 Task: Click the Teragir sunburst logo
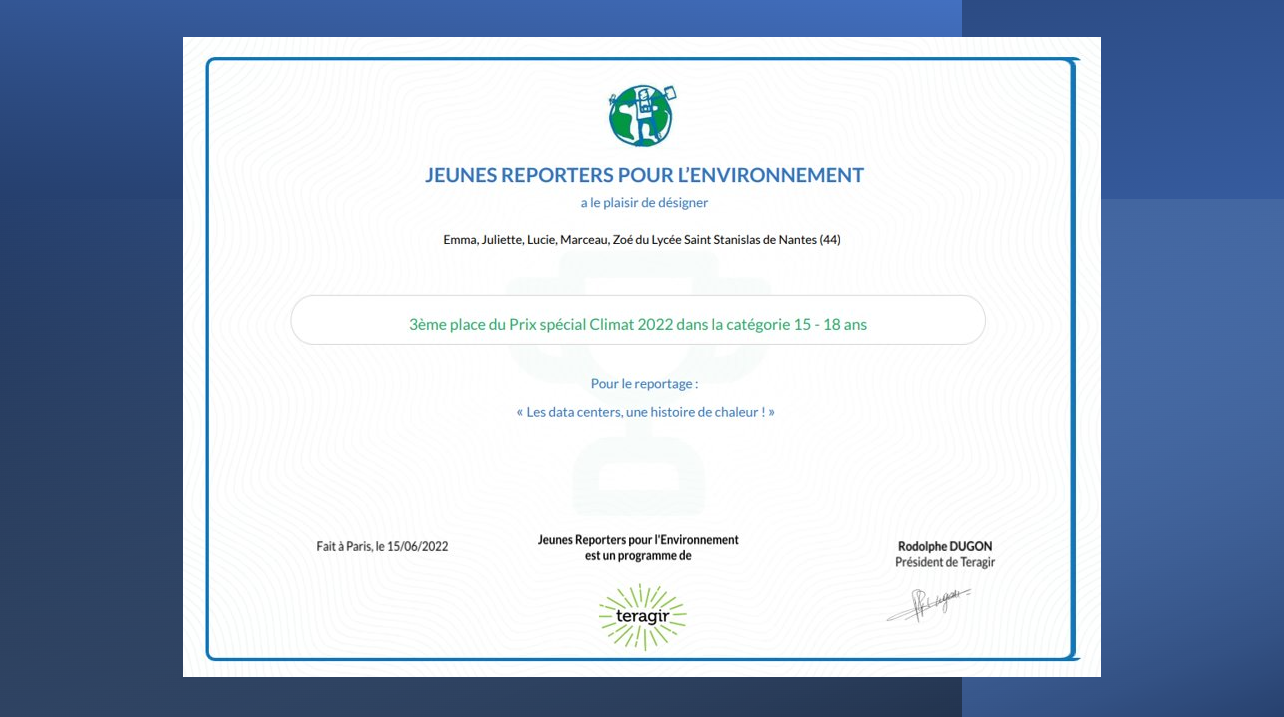tap(642, 617)
